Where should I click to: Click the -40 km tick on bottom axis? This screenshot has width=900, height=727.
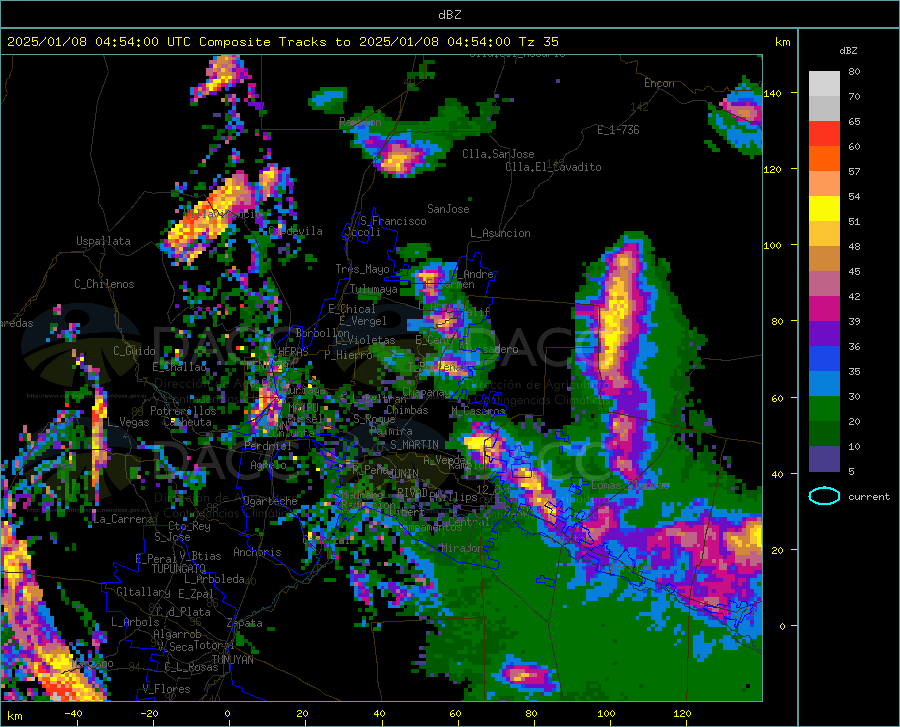click(73, 713)
